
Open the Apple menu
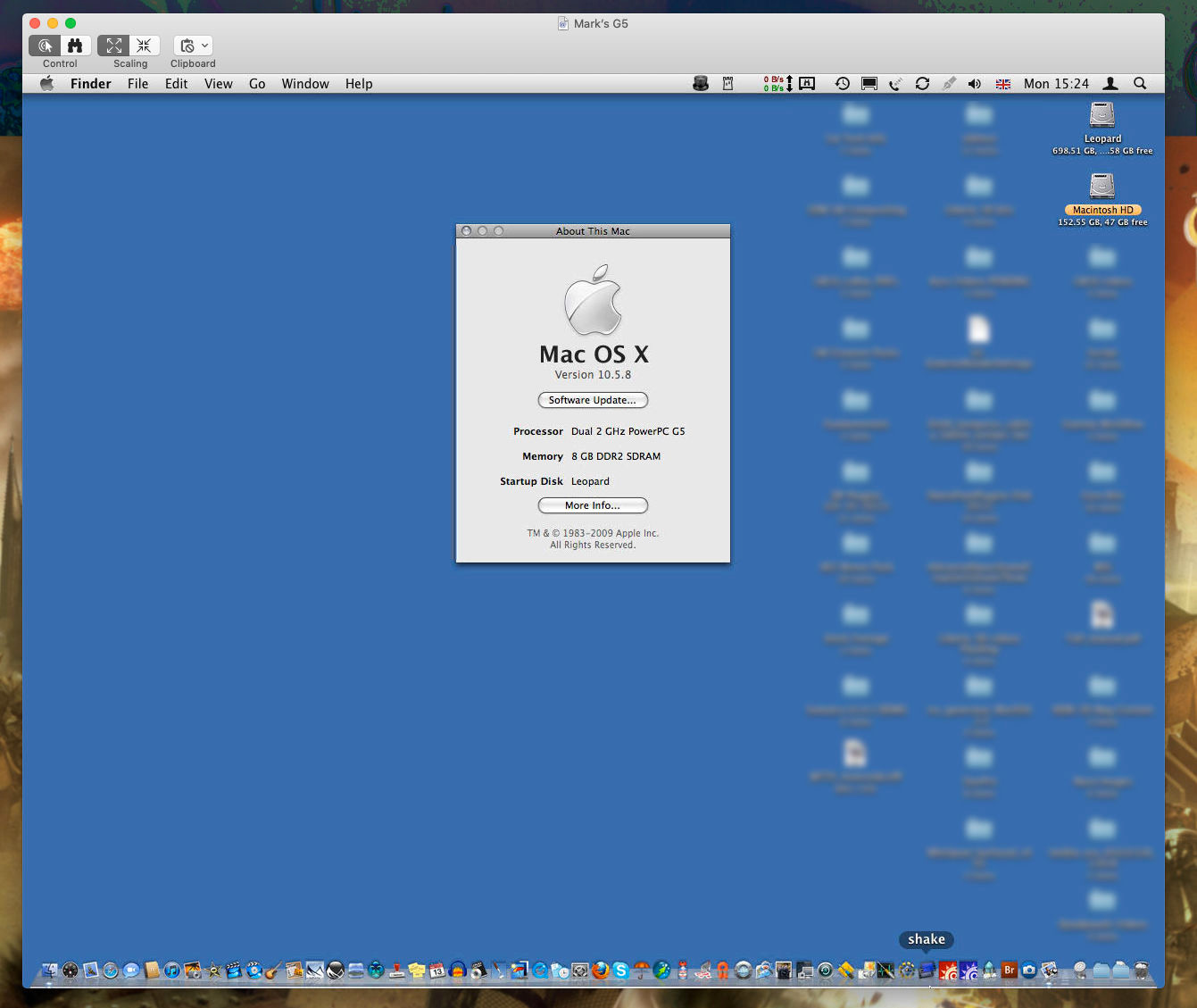coord(47,83)
